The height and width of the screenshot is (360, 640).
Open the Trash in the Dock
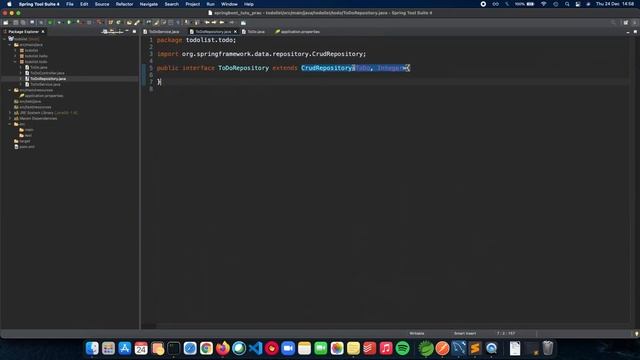(548, 348)
